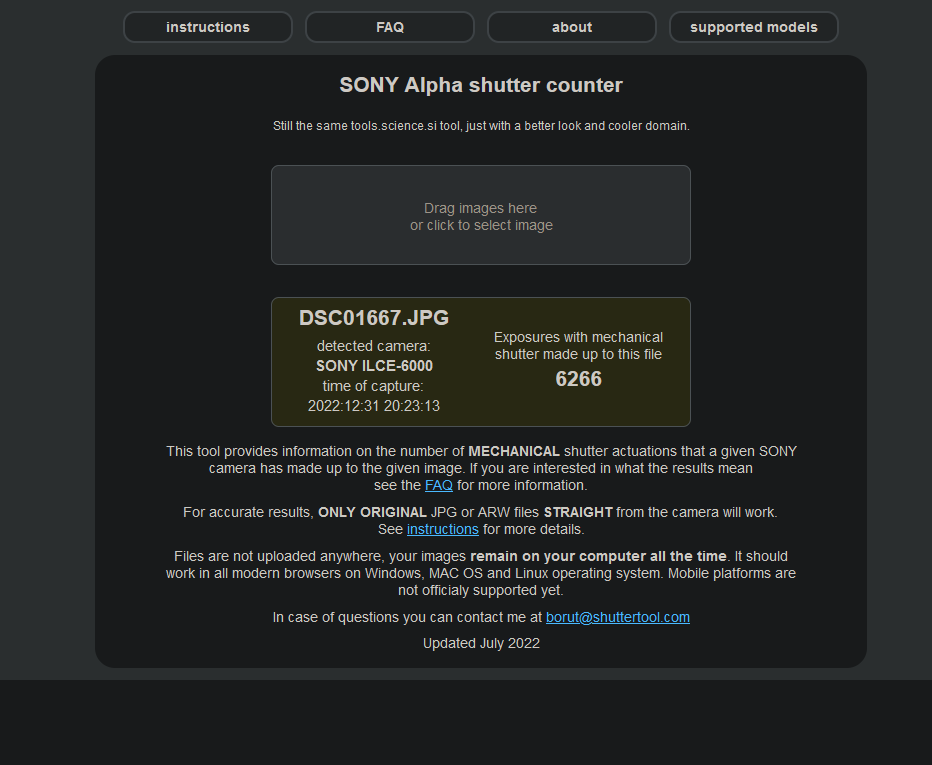Follow the FAQ link in the description

click(x=439, y=486)
